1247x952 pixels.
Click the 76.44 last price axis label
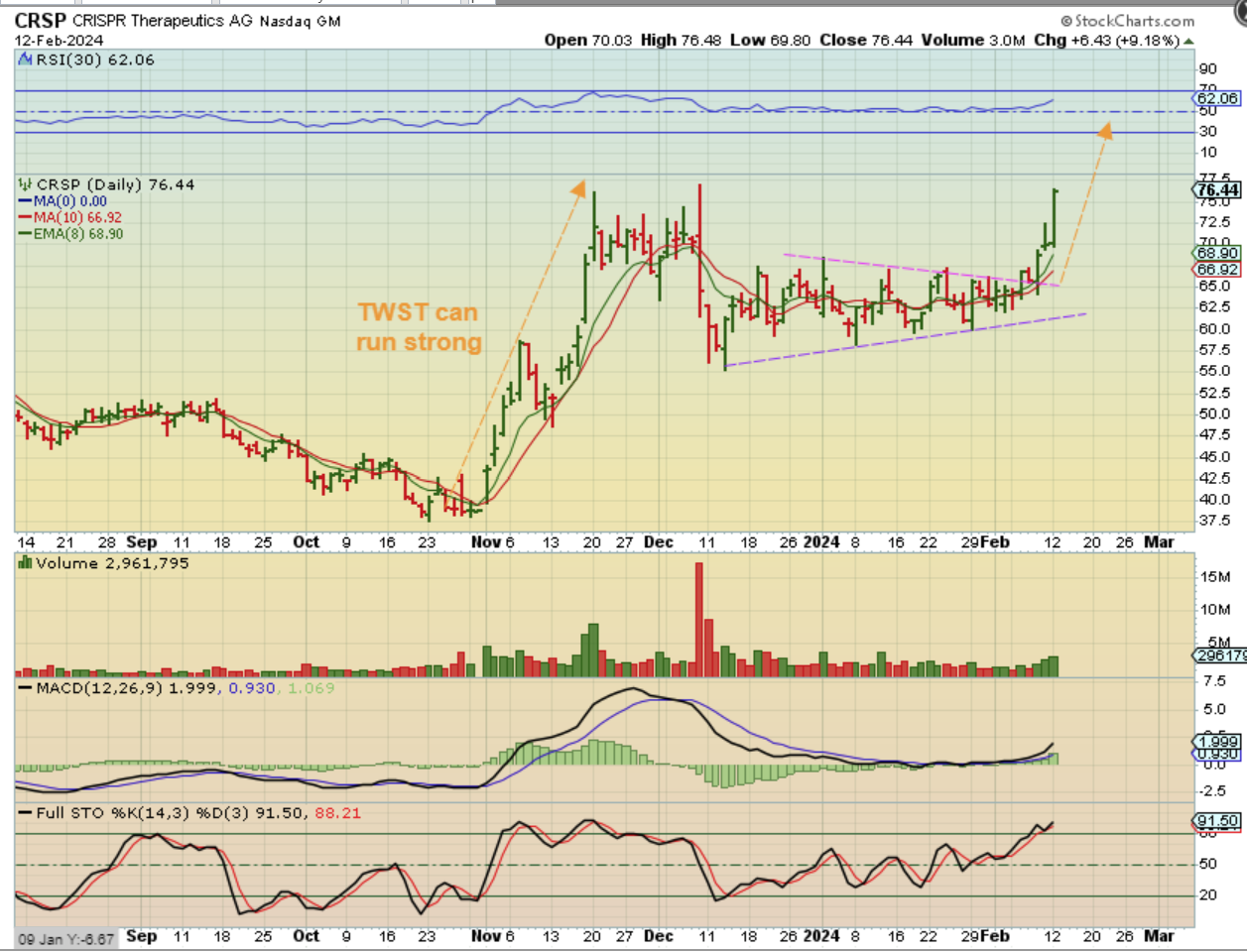[1217, 190]
